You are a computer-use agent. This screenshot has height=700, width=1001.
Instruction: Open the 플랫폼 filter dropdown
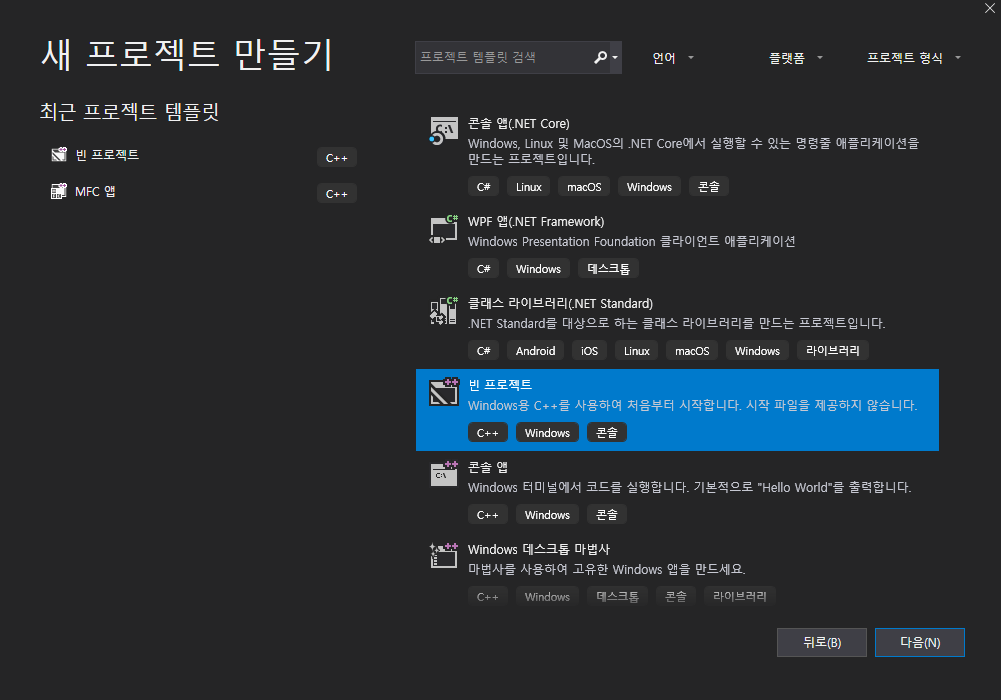(x=795, y=58)
